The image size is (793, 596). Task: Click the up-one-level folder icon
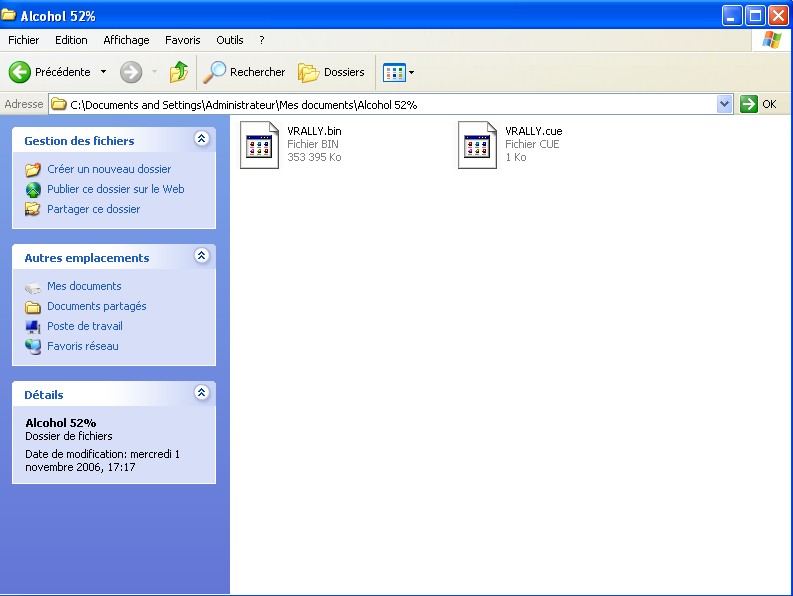[178, 72]
